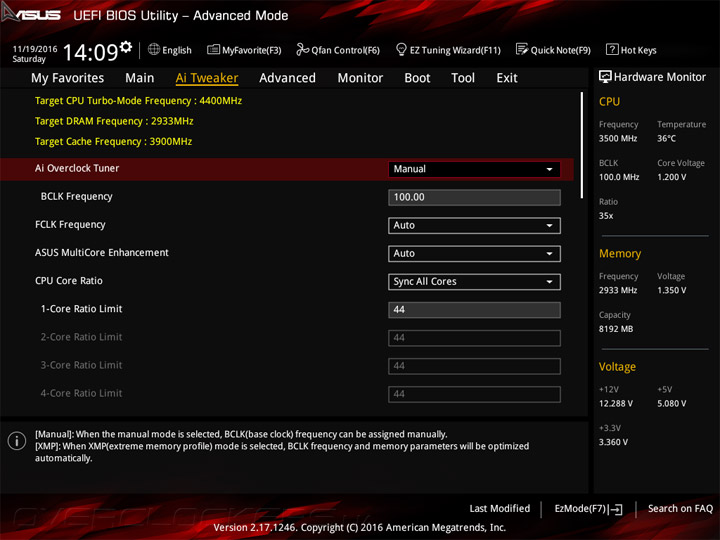Click the 11/19/2016 date text
The image size is (720, 540).
35,49
